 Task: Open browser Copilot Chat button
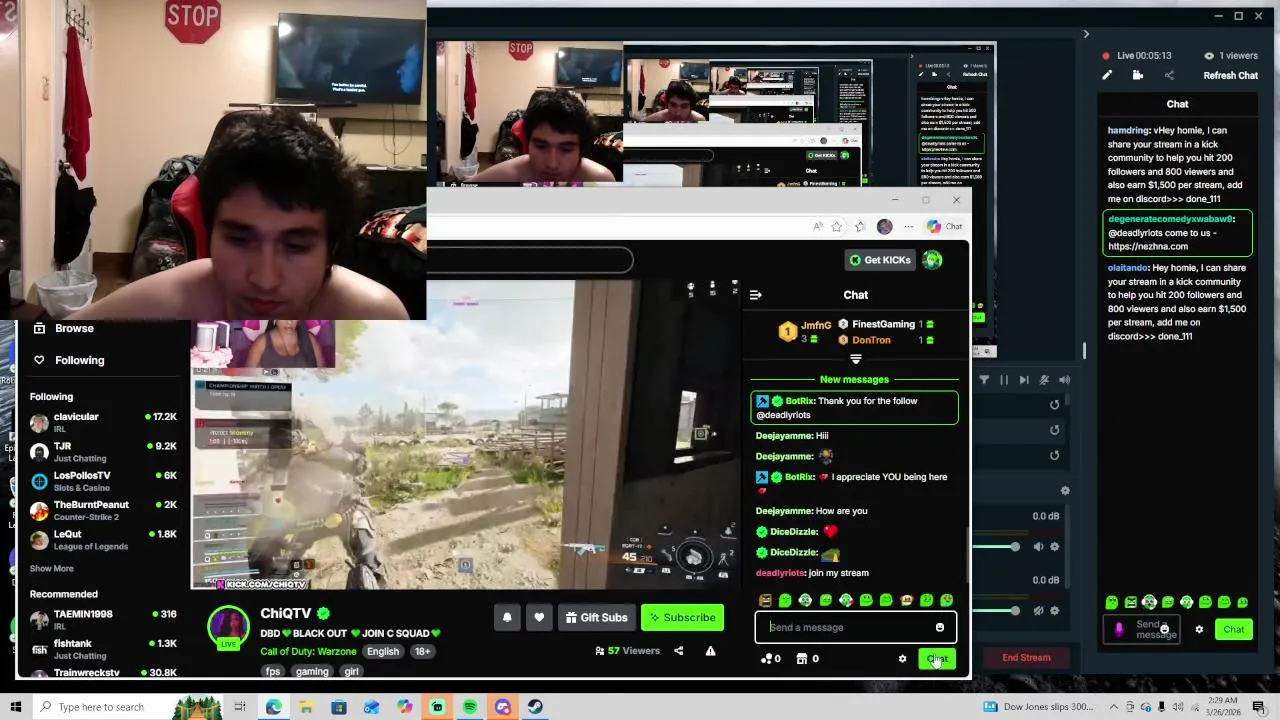click(943, 227)
